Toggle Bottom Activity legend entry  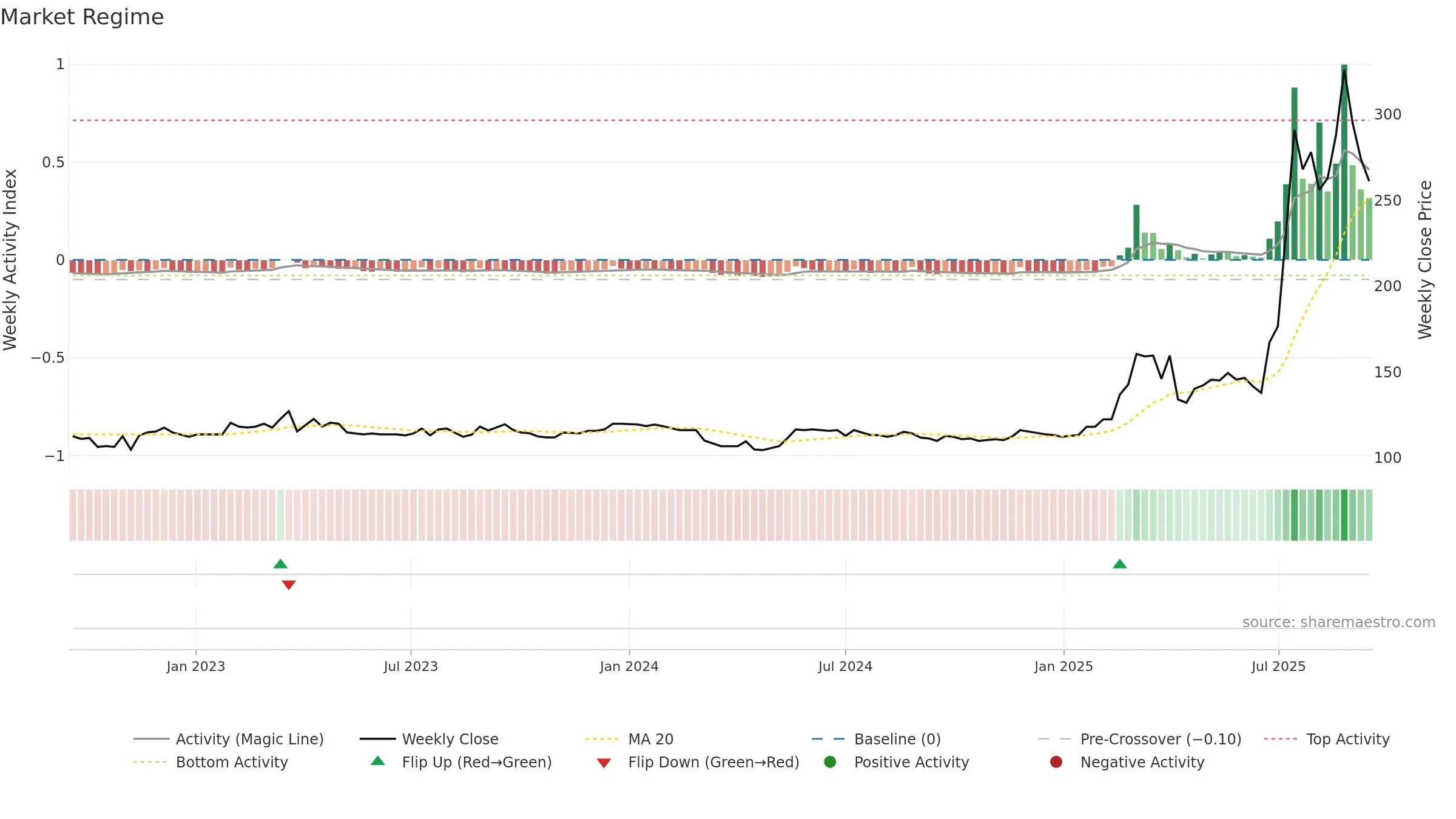211,762
